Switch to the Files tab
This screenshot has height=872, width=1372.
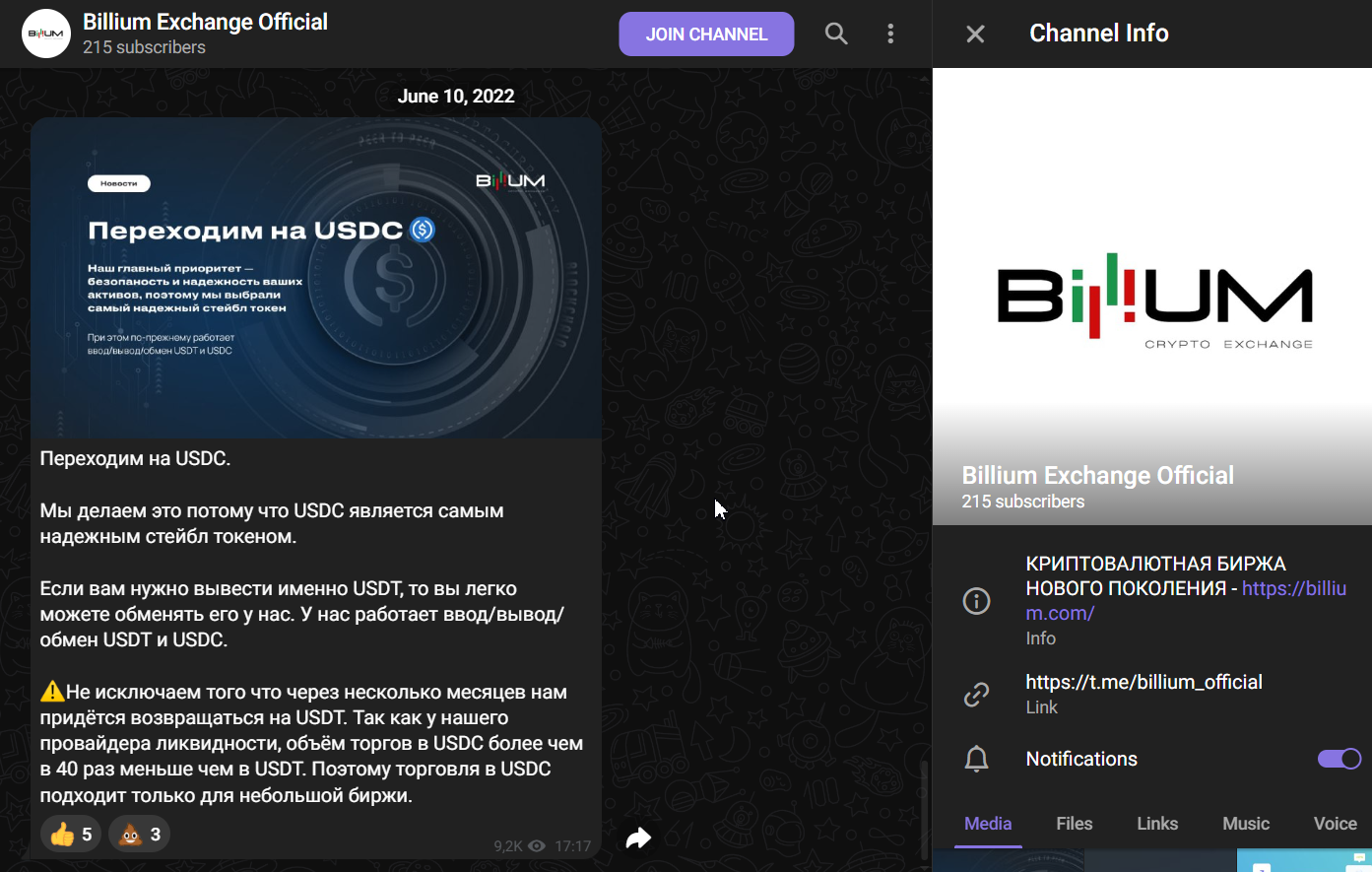(1075, 824)
